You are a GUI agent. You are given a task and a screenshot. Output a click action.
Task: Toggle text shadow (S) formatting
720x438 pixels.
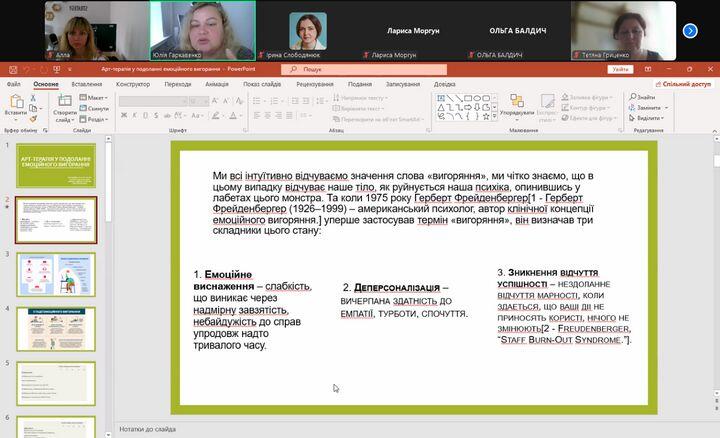point(156,115)
